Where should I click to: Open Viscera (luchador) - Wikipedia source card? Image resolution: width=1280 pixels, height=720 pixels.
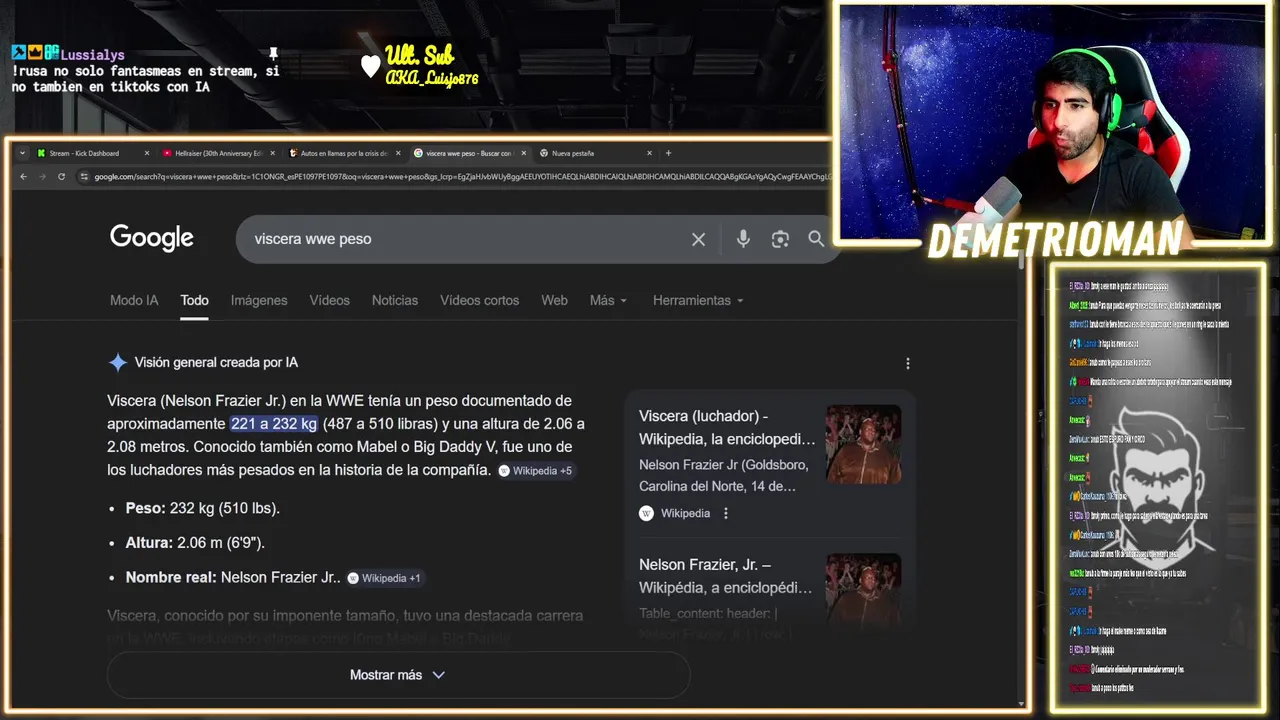tap(727, 428)
